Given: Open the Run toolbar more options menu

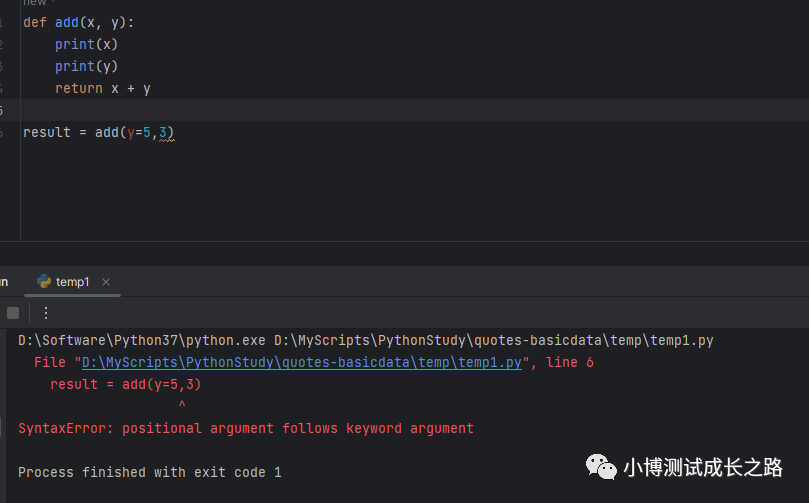Looking at the screenshot, I should [45, 313].
